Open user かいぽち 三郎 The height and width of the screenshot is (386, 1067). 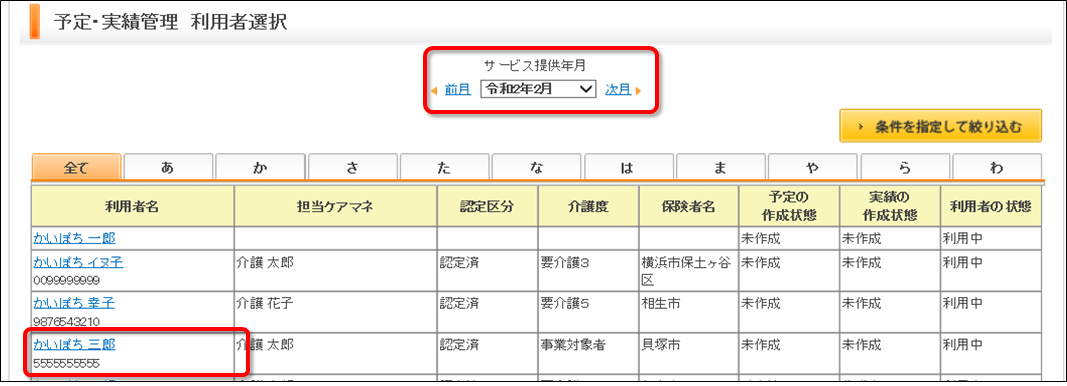coord(74,344)
